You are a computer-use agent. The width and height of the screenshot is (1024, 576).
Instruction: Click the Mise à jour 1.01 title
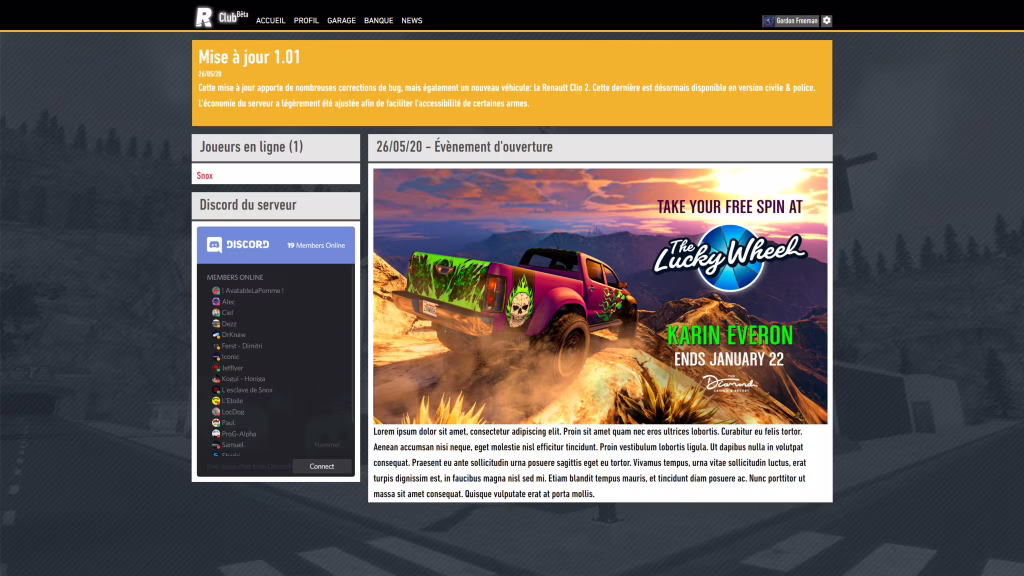tap(249, 57)
